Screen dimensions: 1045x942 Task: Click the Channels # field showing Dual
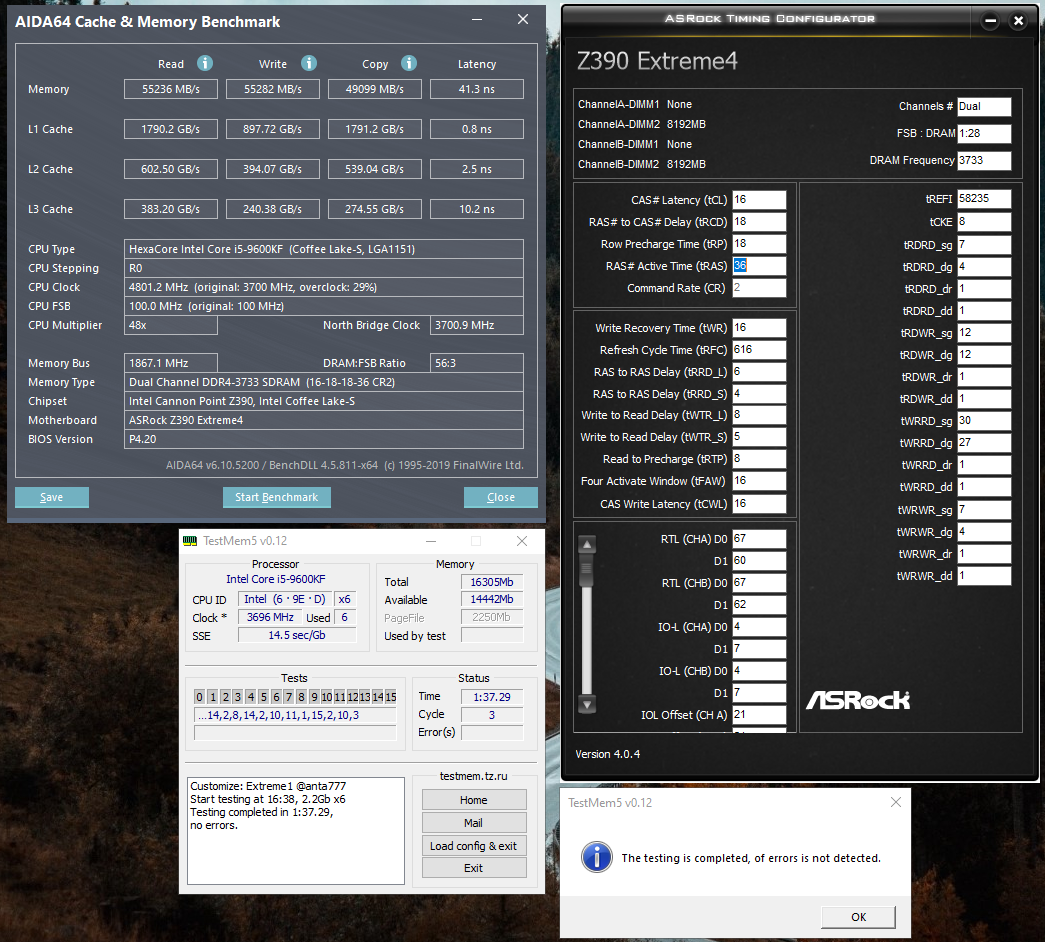tap(984, 107)
